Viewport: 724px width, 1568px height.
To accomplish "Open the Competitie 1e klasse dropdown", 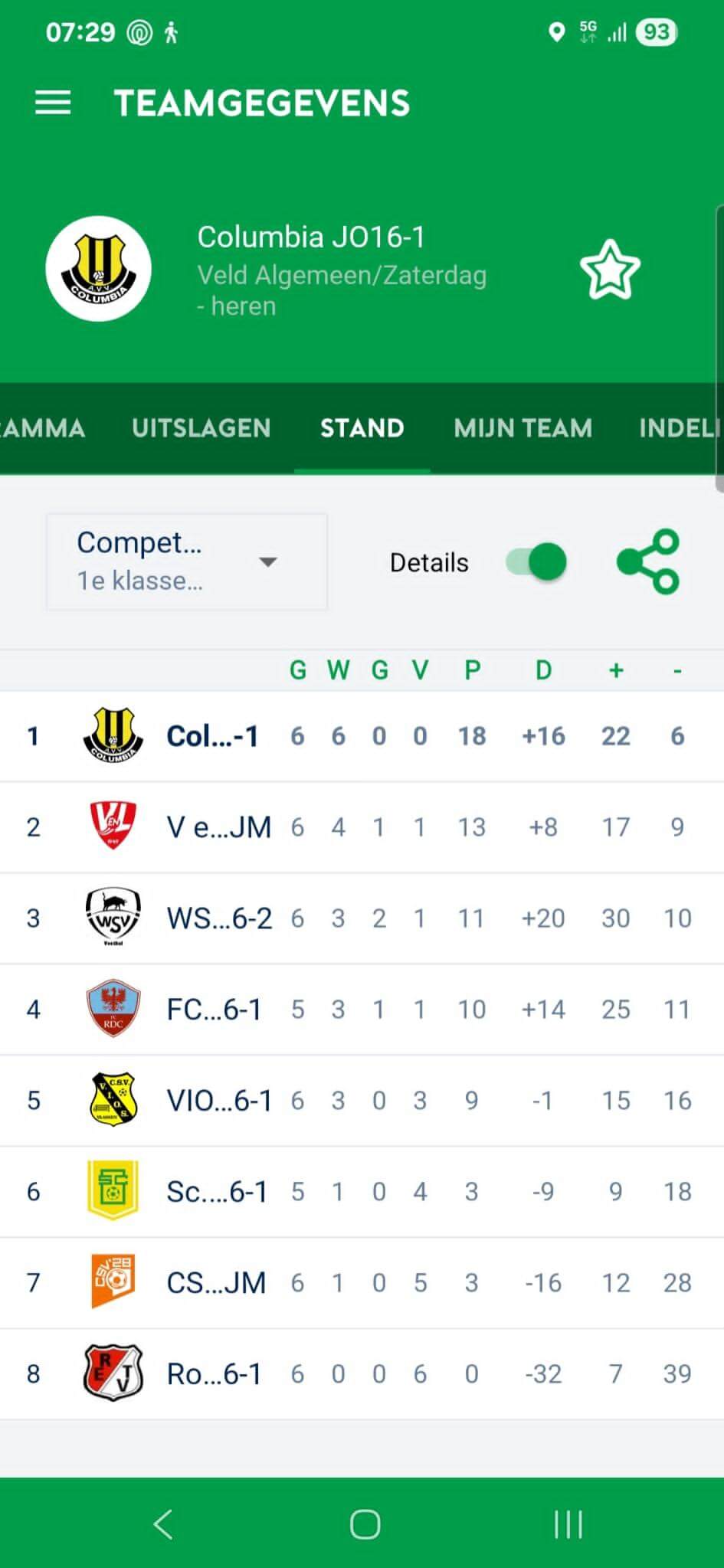I will [187, 561].
